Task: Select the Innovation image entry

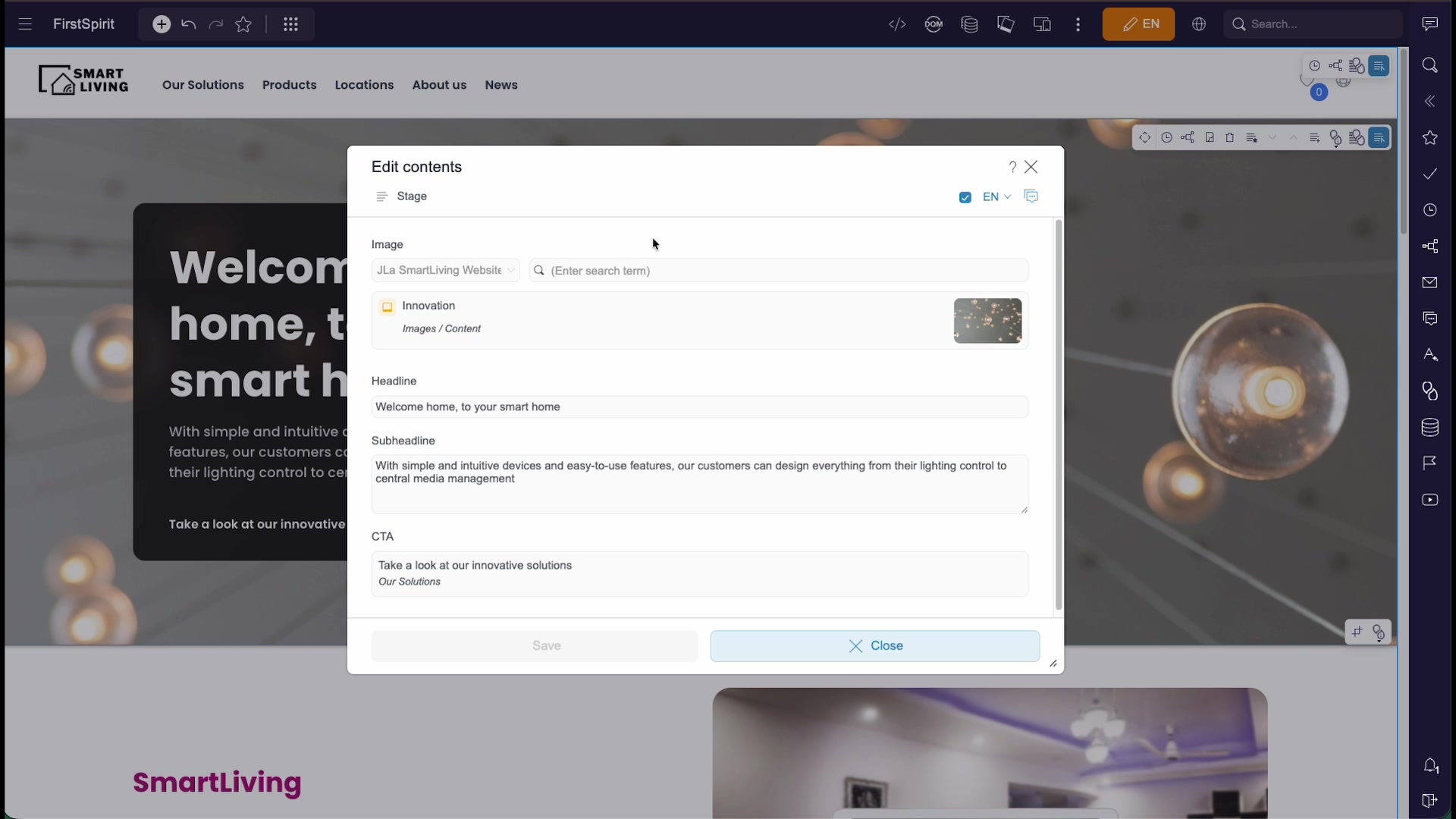Action: coord(699,321)
